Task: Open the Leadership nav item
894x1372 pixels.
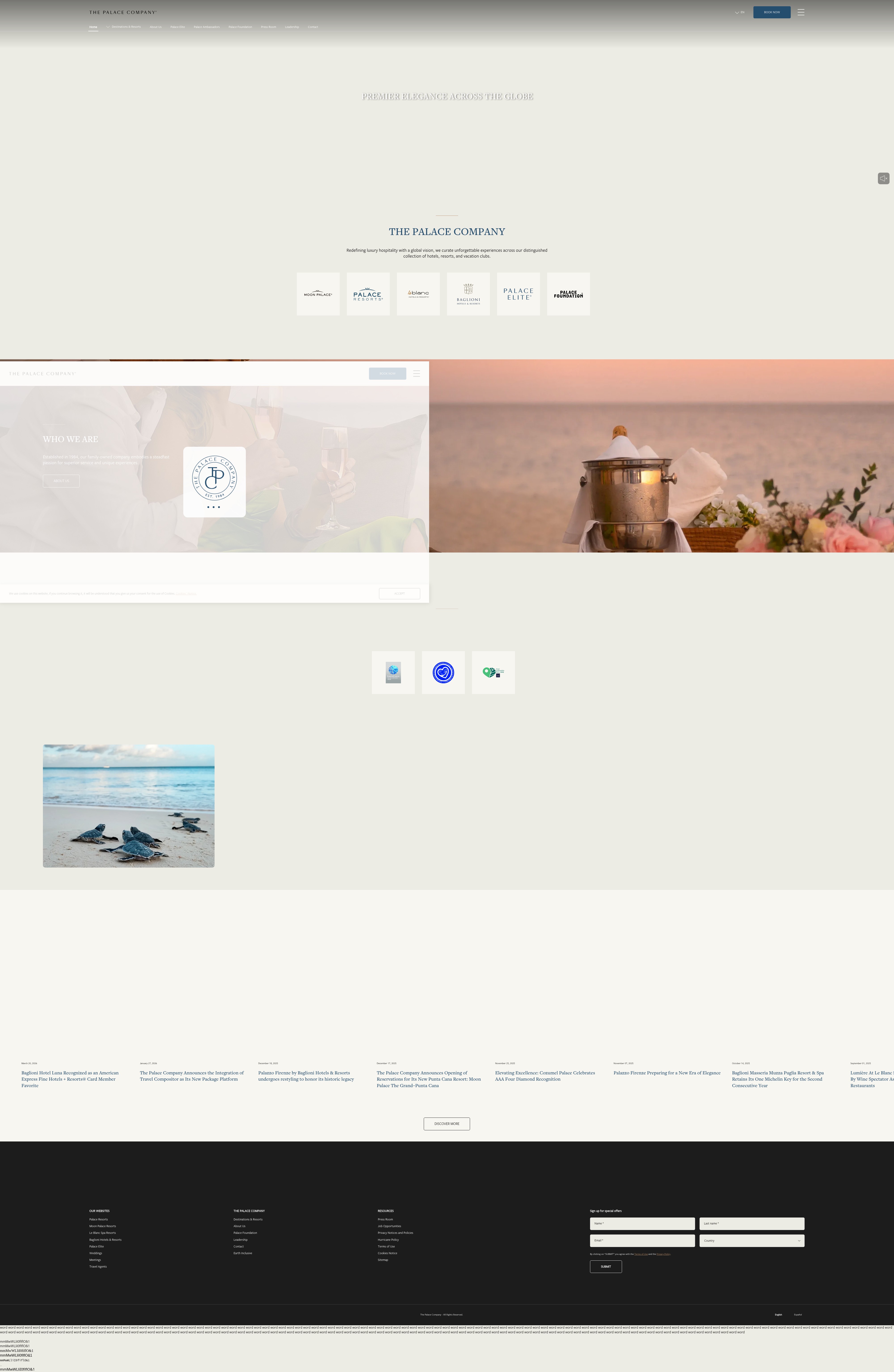Action: coord(292,27)
